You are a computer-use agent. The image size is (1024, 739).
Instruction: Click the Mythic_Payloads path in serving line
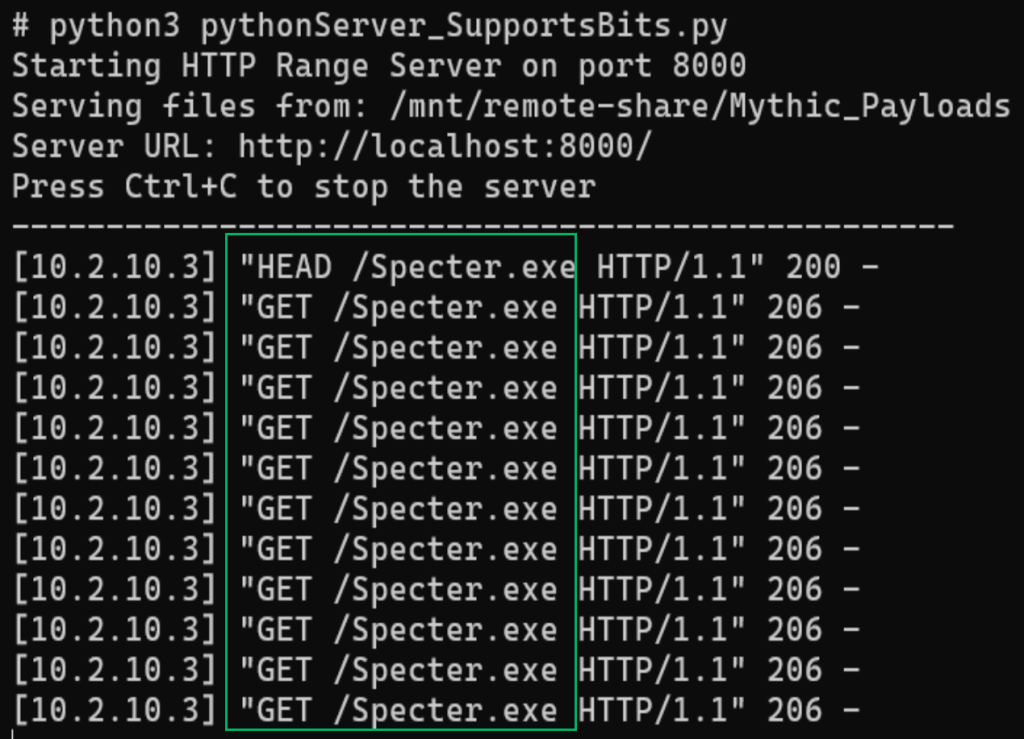870,106
